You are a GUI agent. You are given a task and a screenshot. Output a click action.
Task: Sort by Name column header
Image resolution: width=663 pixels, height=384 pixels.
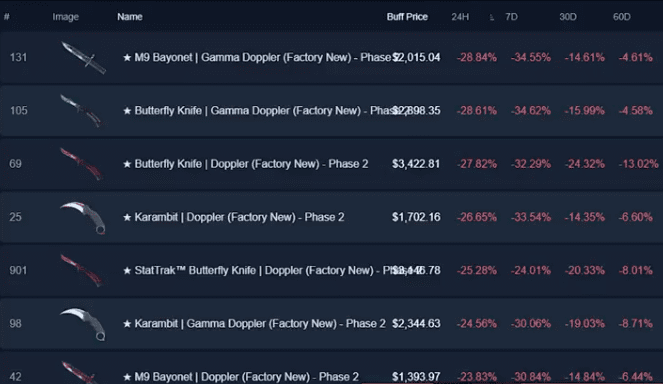click(130, 17)
